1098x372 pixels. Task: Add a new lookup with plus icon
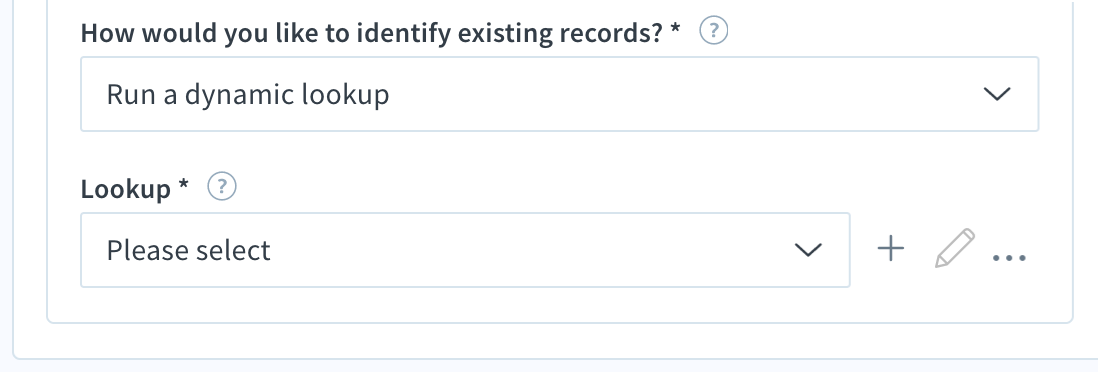coord(891,249)
